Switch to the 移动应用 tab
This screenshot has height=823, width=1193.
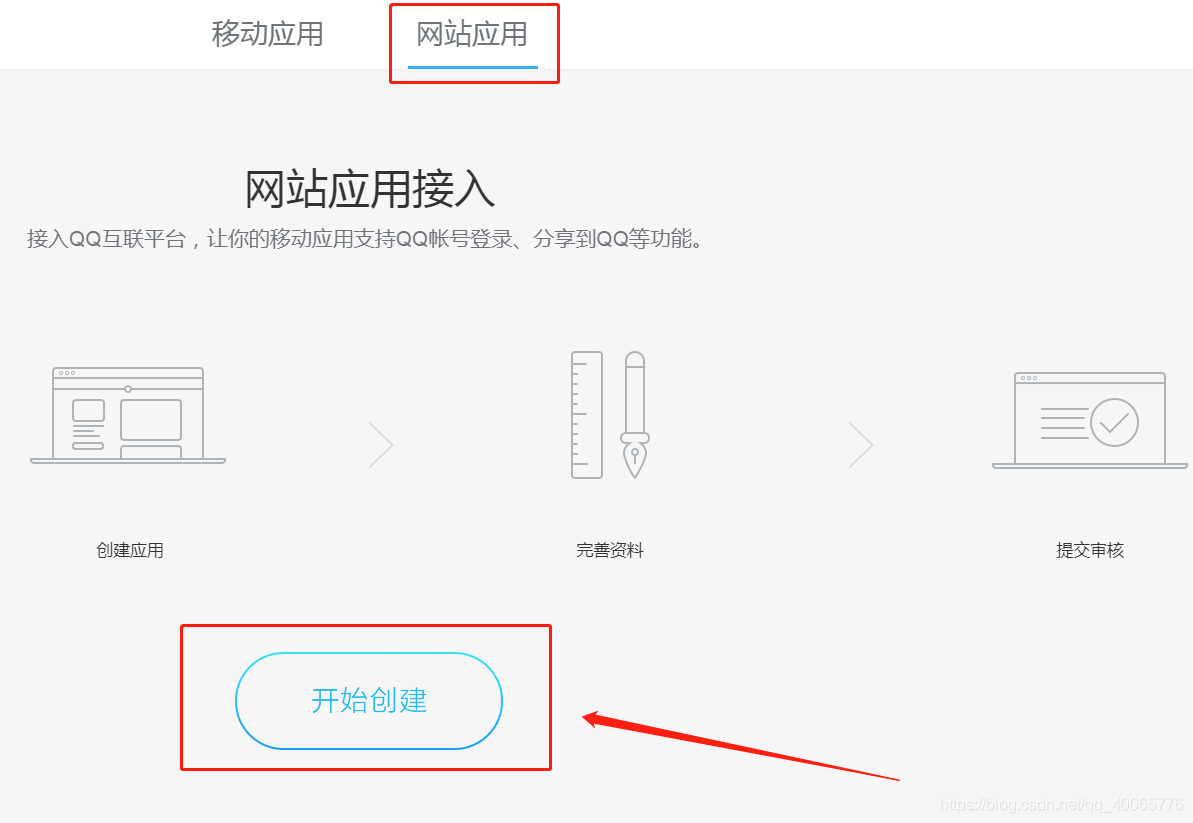pyautogui.click(x=267, y=34)
